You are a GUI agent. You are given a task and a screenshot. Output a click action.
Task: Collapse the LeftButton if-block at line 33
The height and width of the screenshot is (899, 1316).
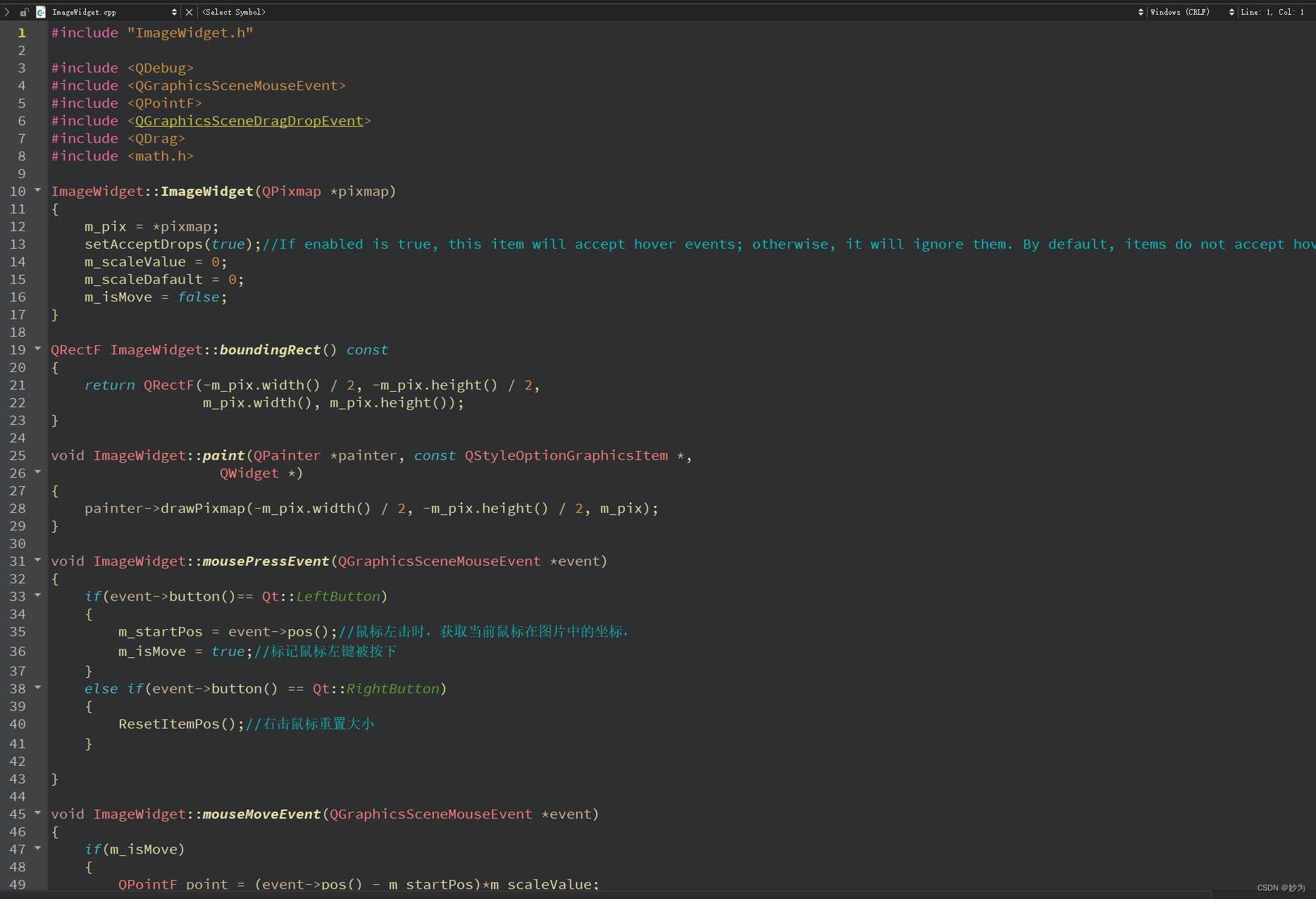(38, 596)
